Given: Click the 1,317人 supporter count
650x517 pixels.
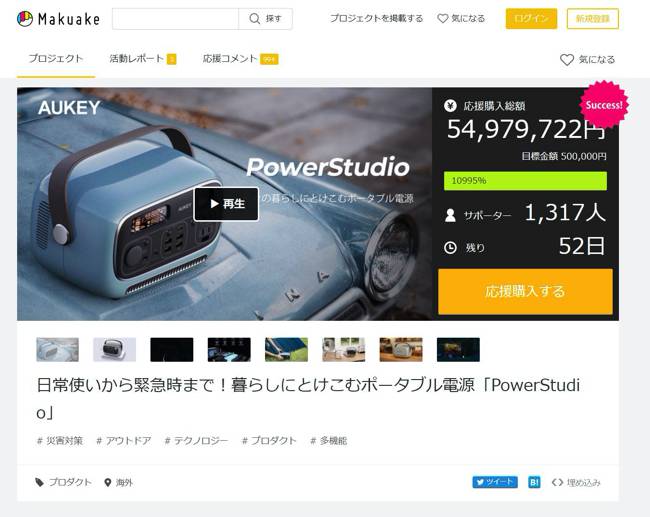Looking at the screenshot, I should click(565, 213).
